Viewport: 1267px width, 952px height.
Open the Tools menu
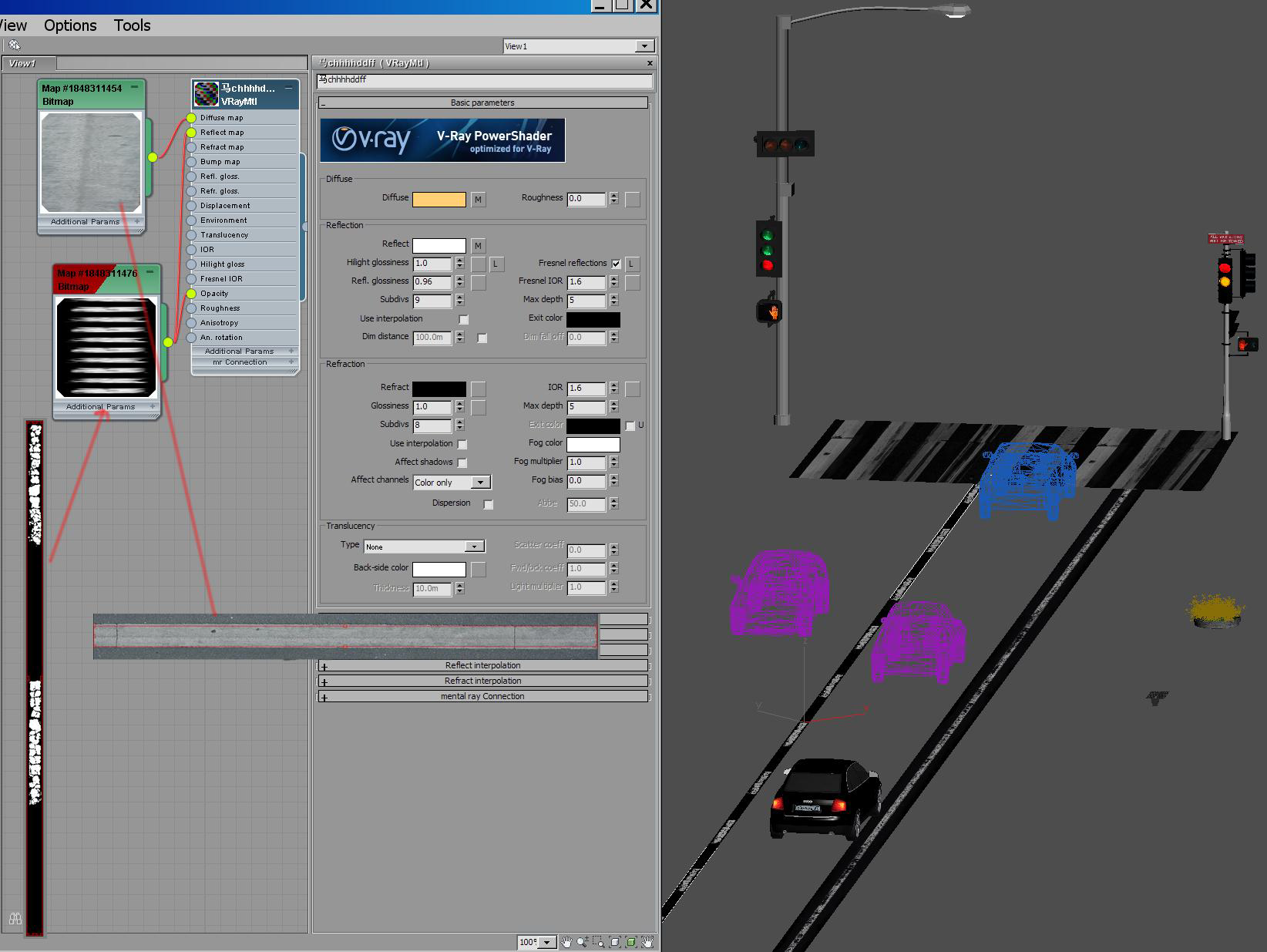point(132,25)
